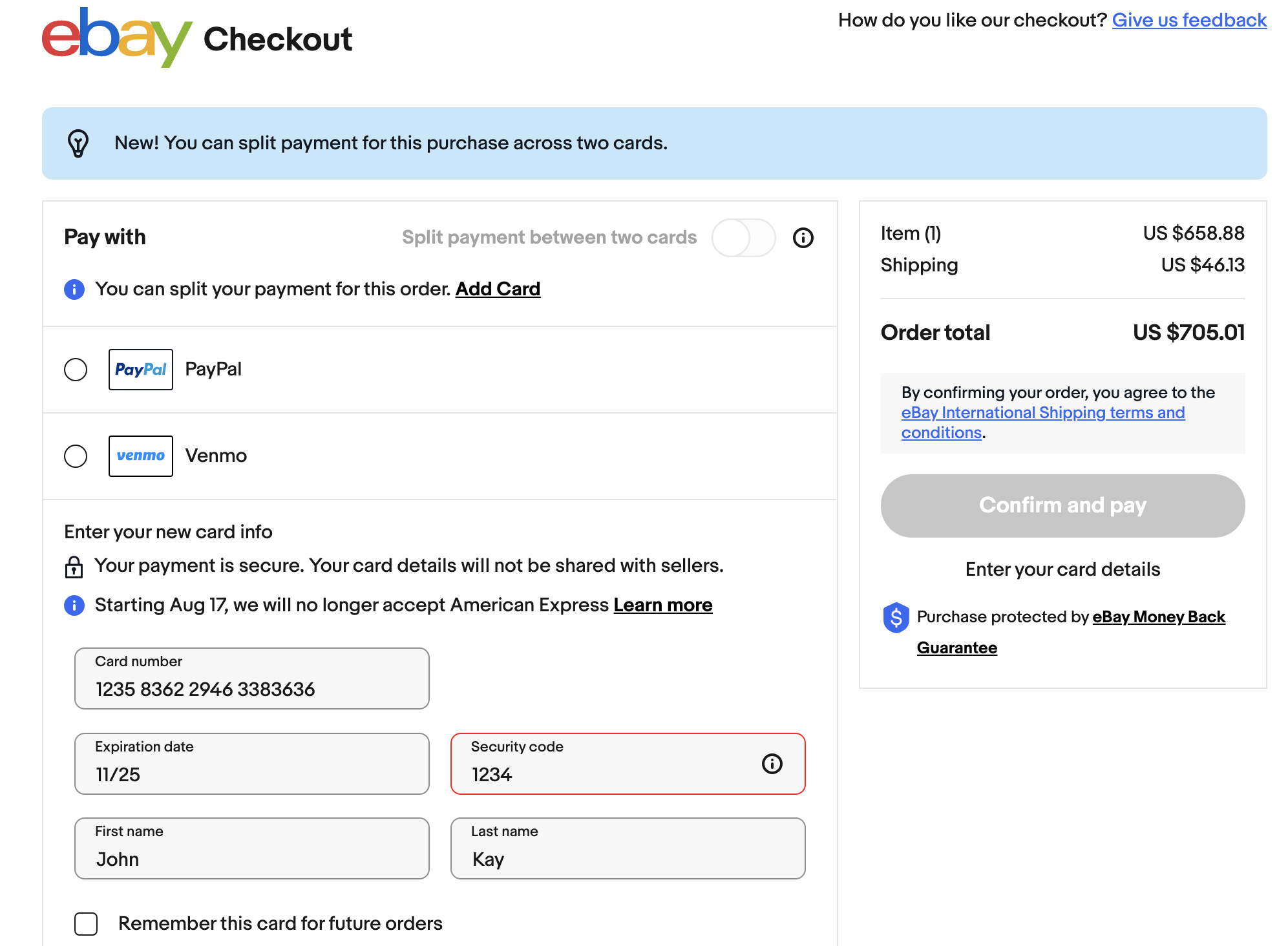Click into the Card number field
This screenshot has height=946, width=1288.
[252, 679]
